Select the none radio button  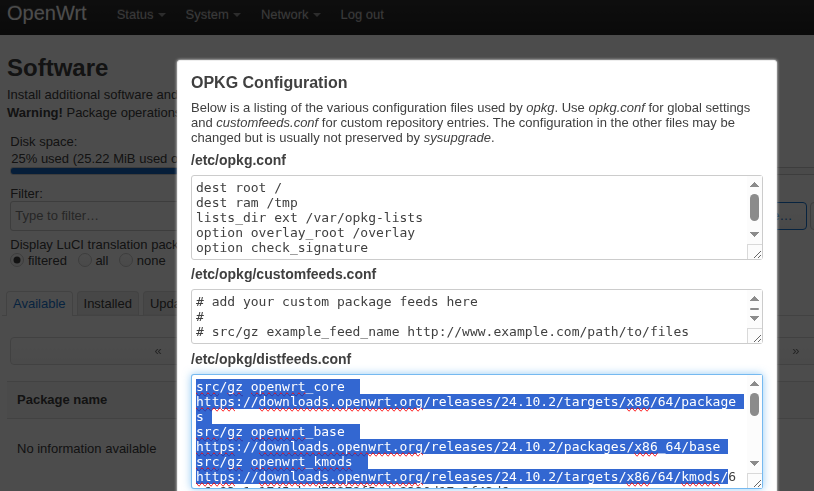pos(126,261)
